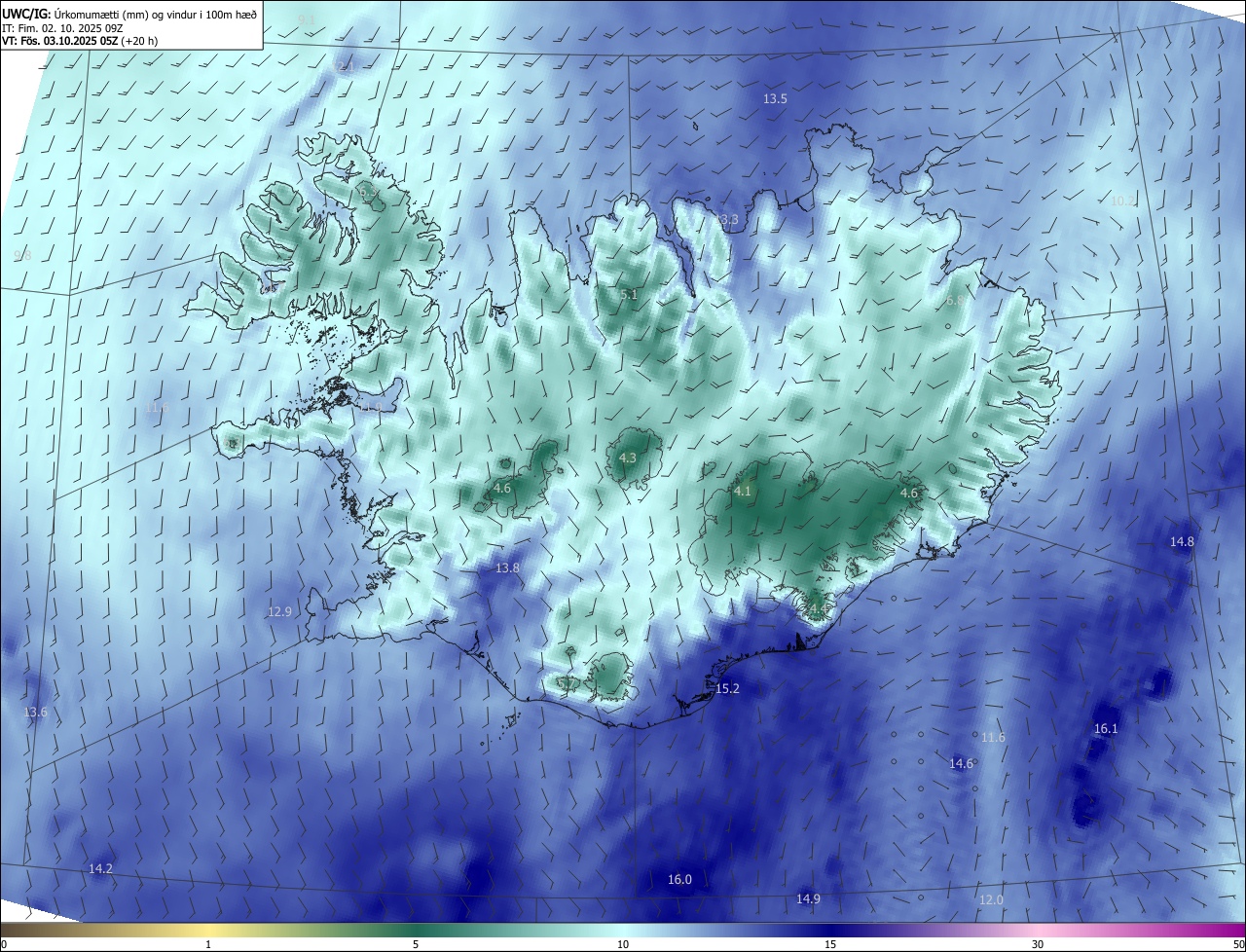Select the 50 tick on the color scale
Image resolution: width=1246 pixels, height=952 pixels.
(1238, 944)
